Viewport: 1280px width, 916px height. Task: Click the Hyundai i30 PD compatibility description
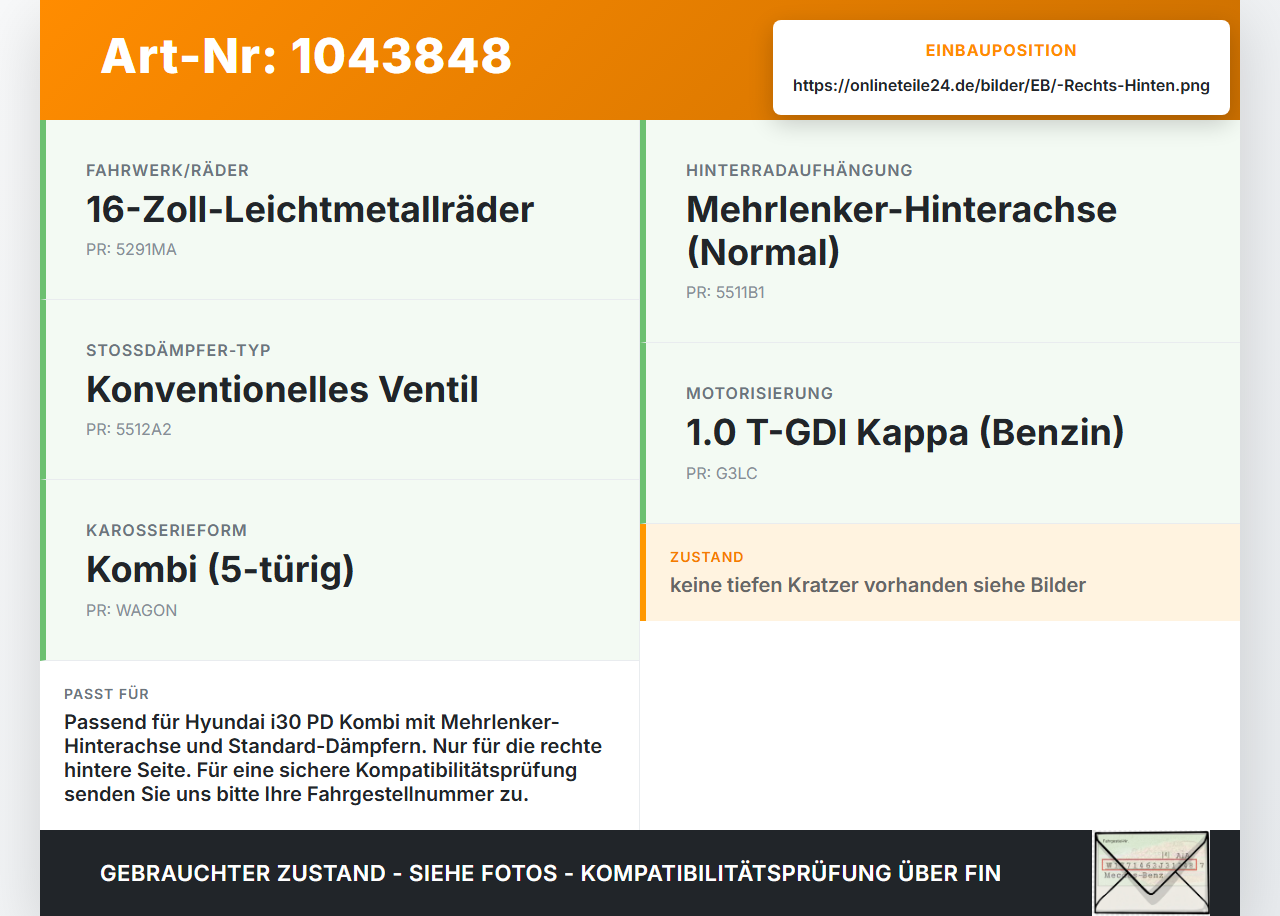coord(333,758)
